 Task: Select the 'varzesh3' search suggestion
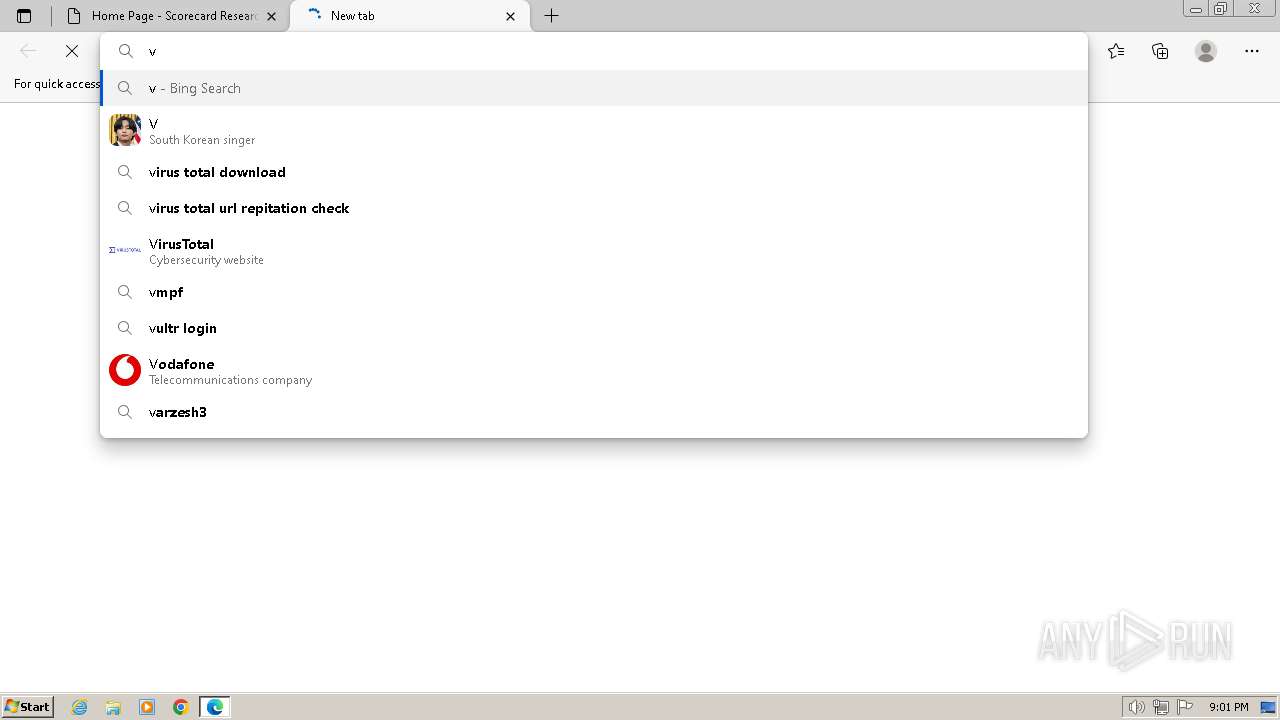pyautogui.click(x=594, y=412)
